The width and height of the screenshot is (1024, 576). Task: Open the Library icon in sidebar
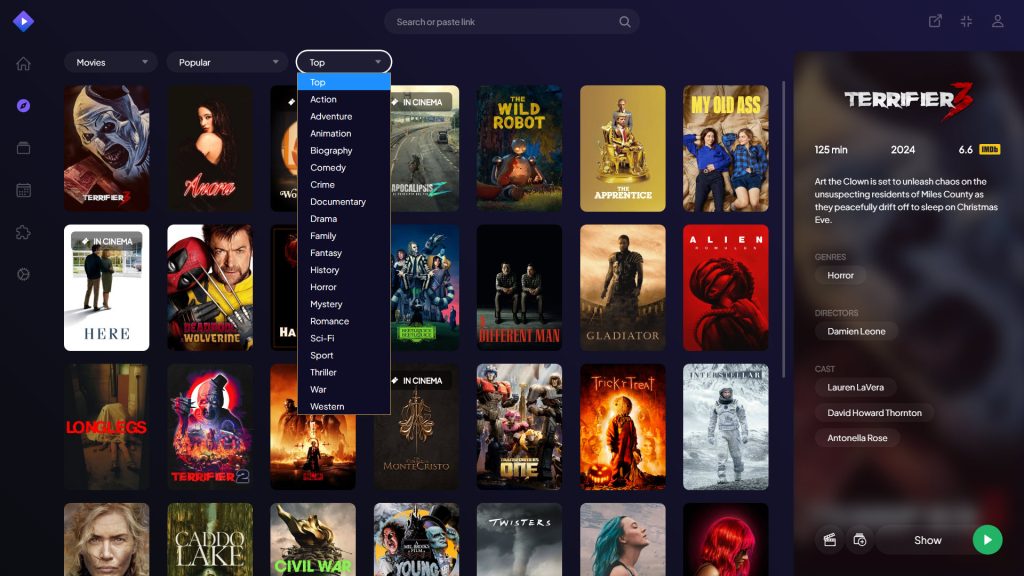24,148
